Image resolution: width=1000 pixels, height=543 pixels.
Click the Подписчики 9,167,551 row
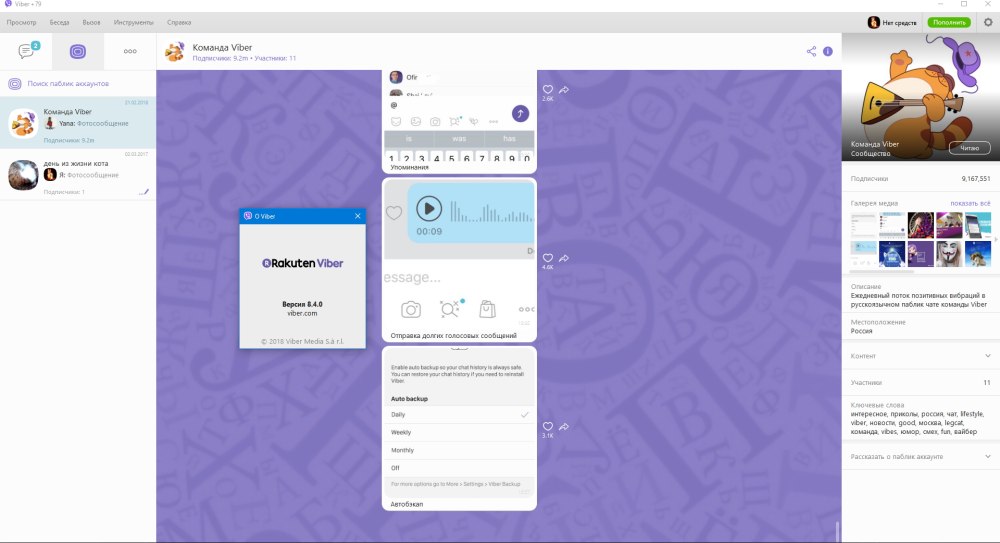(x=920, y=179)
